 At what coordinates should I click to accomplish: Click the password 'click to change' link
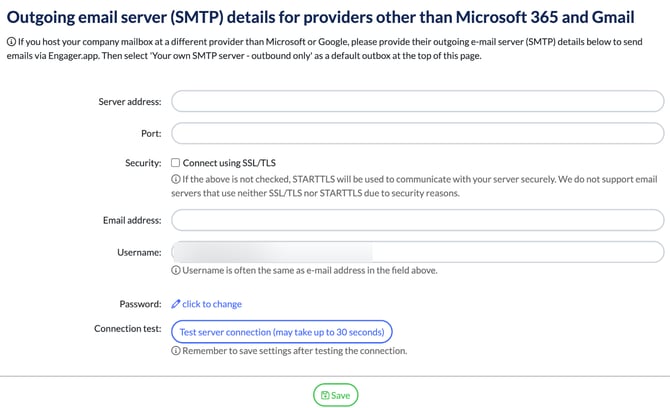[212, 304]
